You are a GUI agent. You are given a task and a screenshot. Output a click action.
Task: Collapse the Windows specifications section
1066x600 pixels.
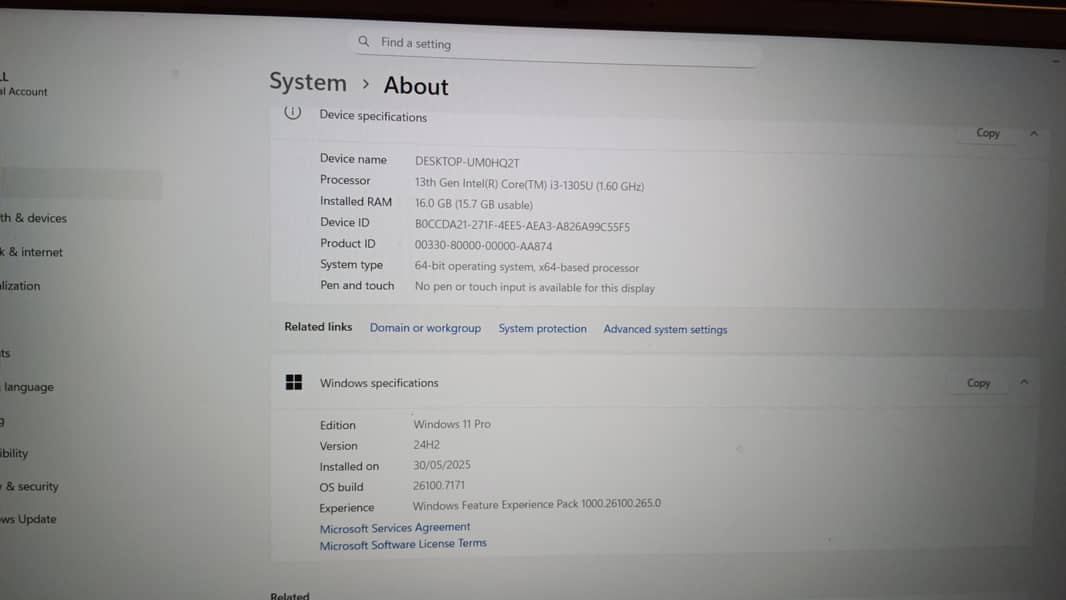(1024, 382)
